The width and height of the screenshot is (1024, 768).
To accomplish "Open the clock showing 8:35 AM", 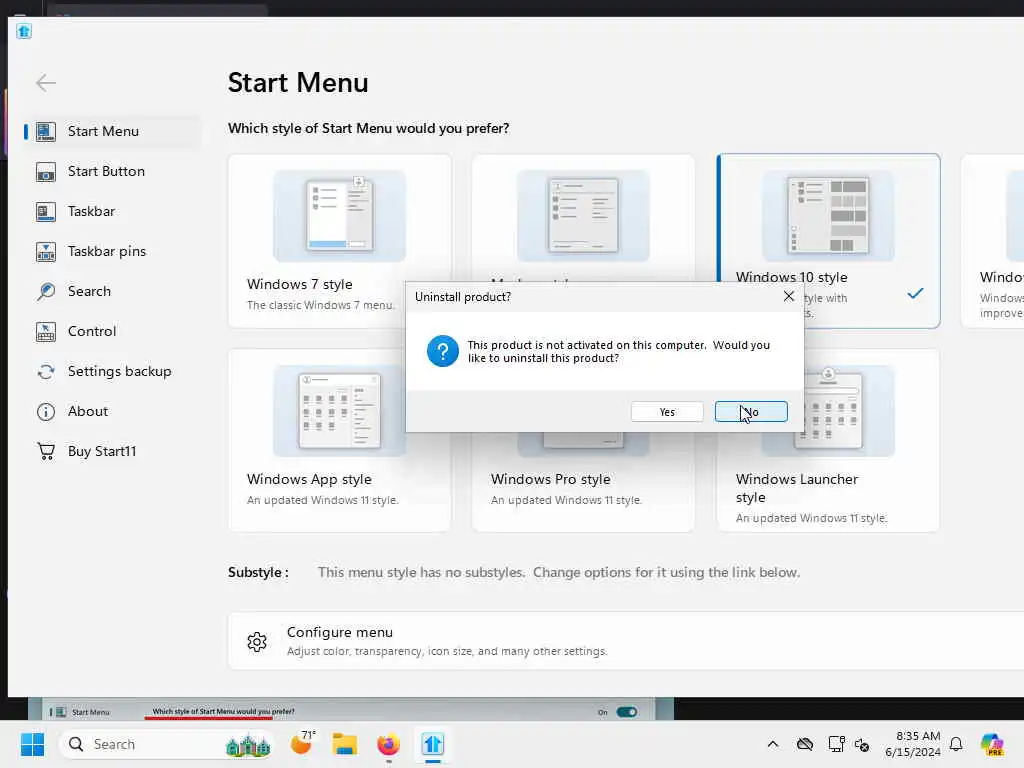I will (x=913, y=744).
